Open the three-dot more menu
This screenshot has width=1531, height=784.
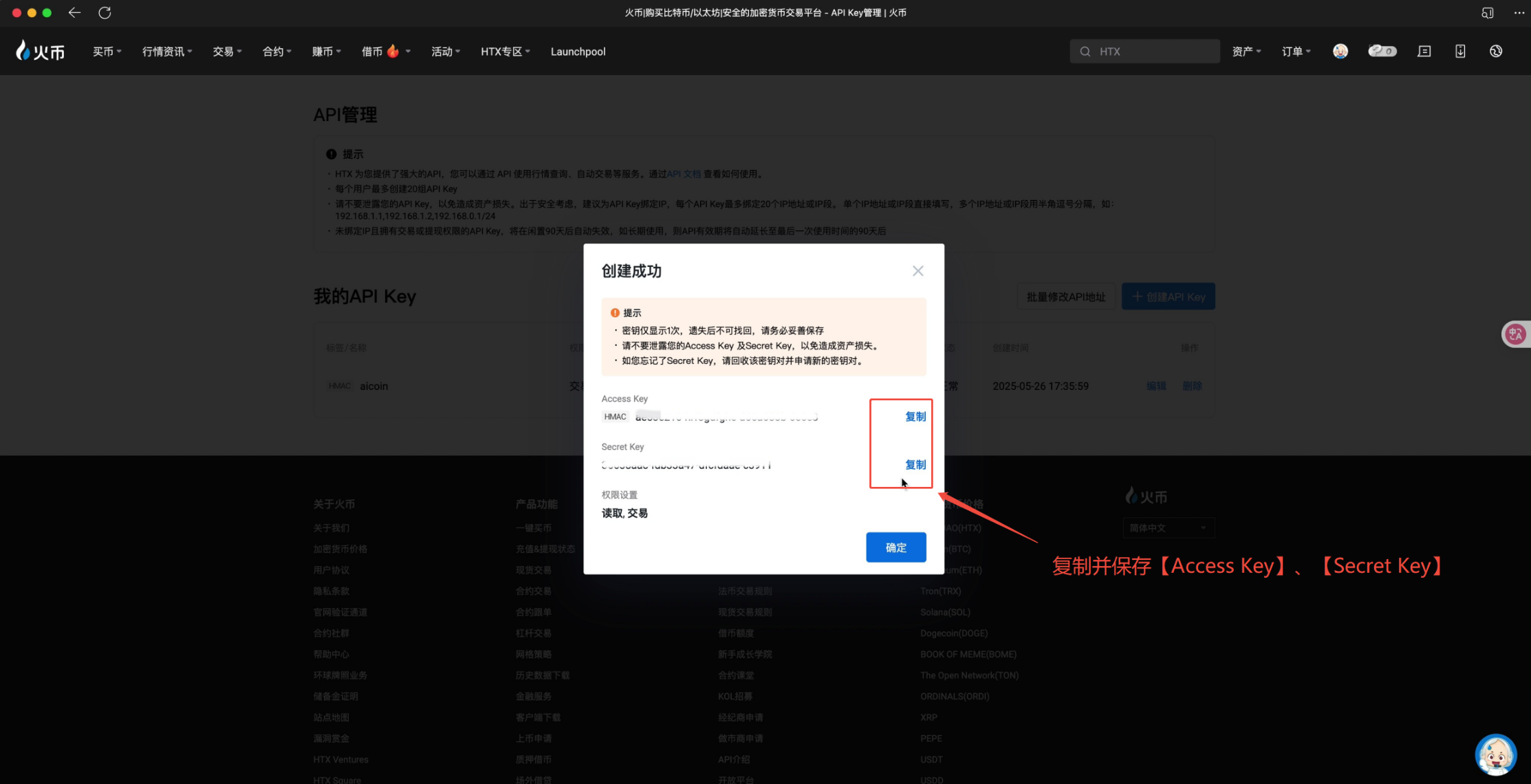tap(1519, 12)
